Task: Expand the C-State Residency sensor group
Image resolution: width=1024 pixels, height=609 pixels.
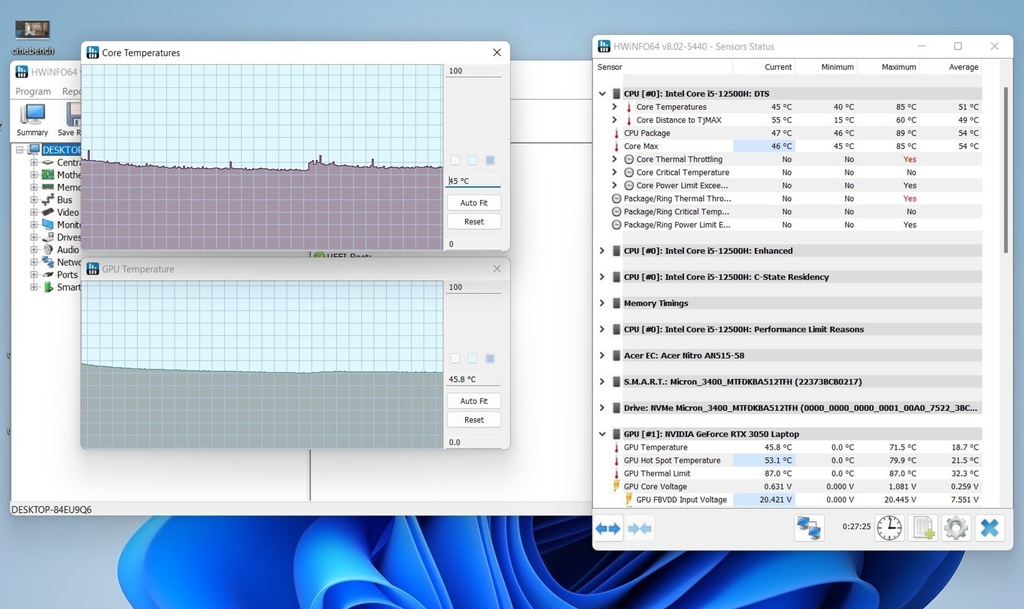Action: click(x=602, y=277)
